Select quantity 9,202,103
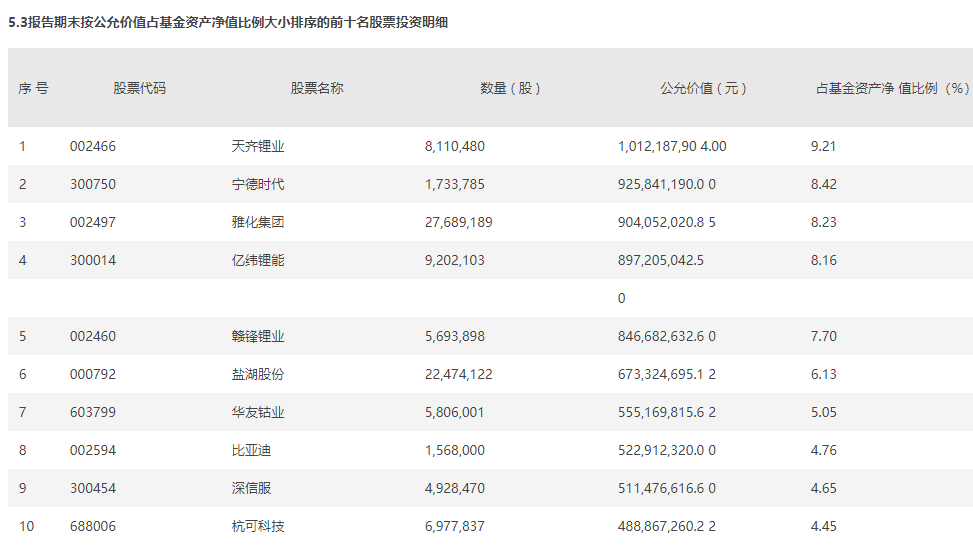Screen dimensions: 973x556 point(455,261)
